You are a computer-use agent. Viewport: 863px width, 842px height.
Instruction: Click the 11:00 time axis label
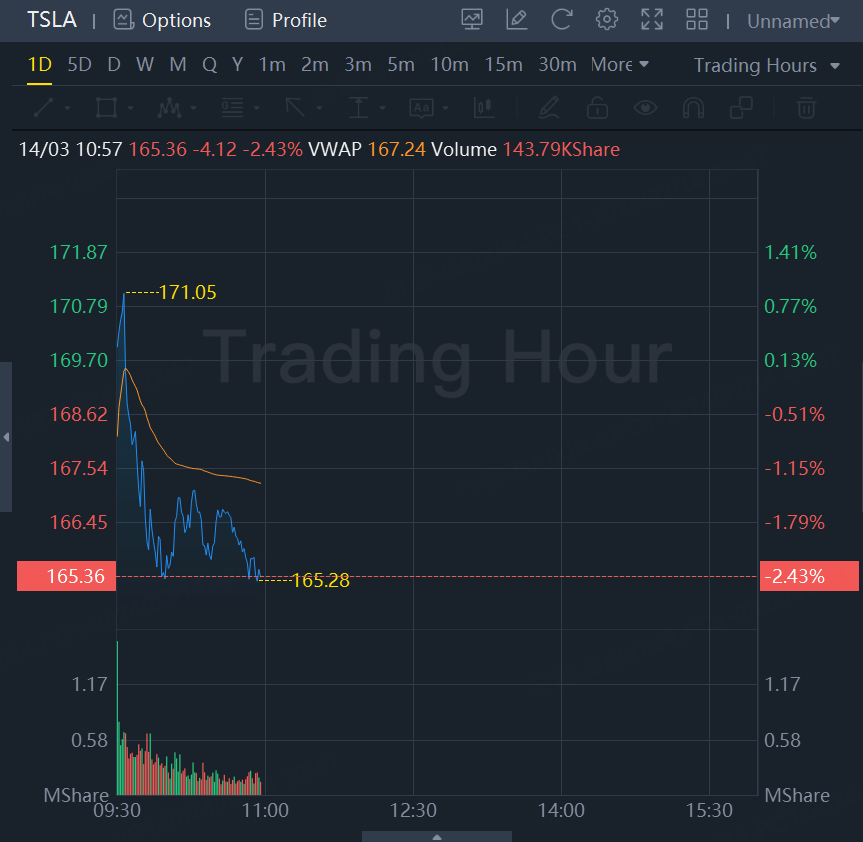(265, 810)
